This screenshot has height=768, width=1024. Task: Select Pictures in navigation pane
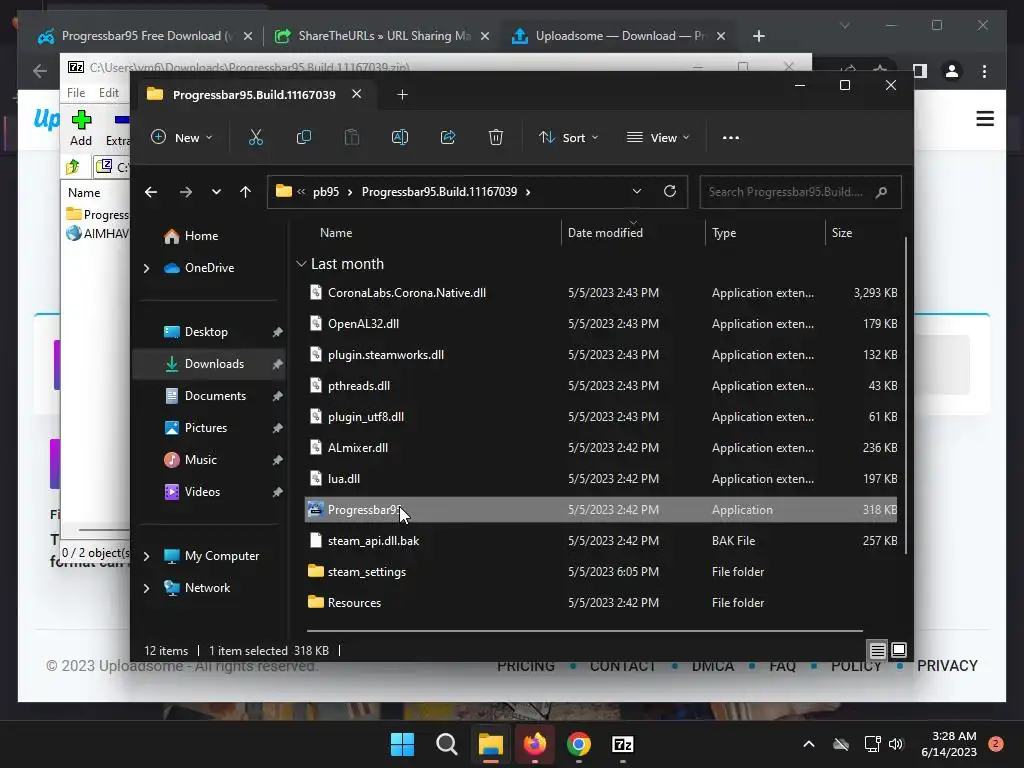point(206,428)
